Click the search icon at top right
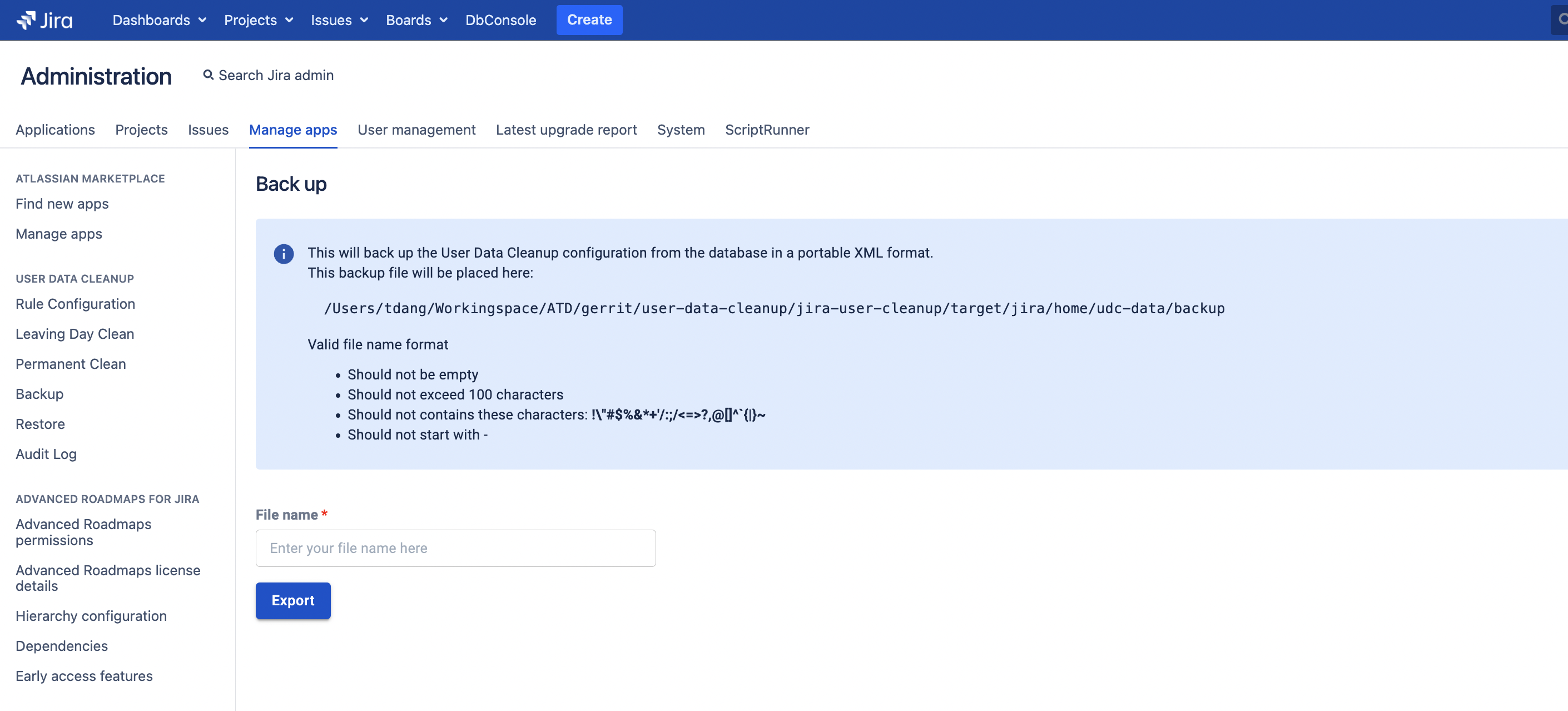The width and height of the screenshot is (1568, 711). [1562, 20]
